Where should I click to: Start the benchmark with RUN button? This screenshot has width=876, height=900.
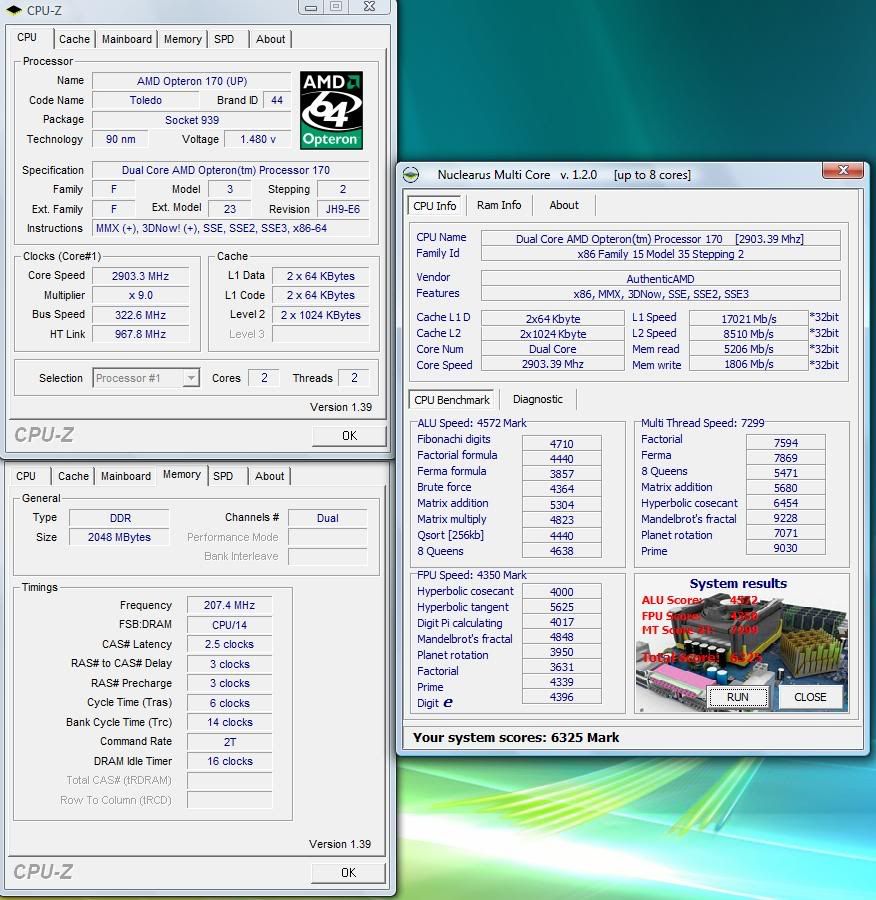click(738, 697)
